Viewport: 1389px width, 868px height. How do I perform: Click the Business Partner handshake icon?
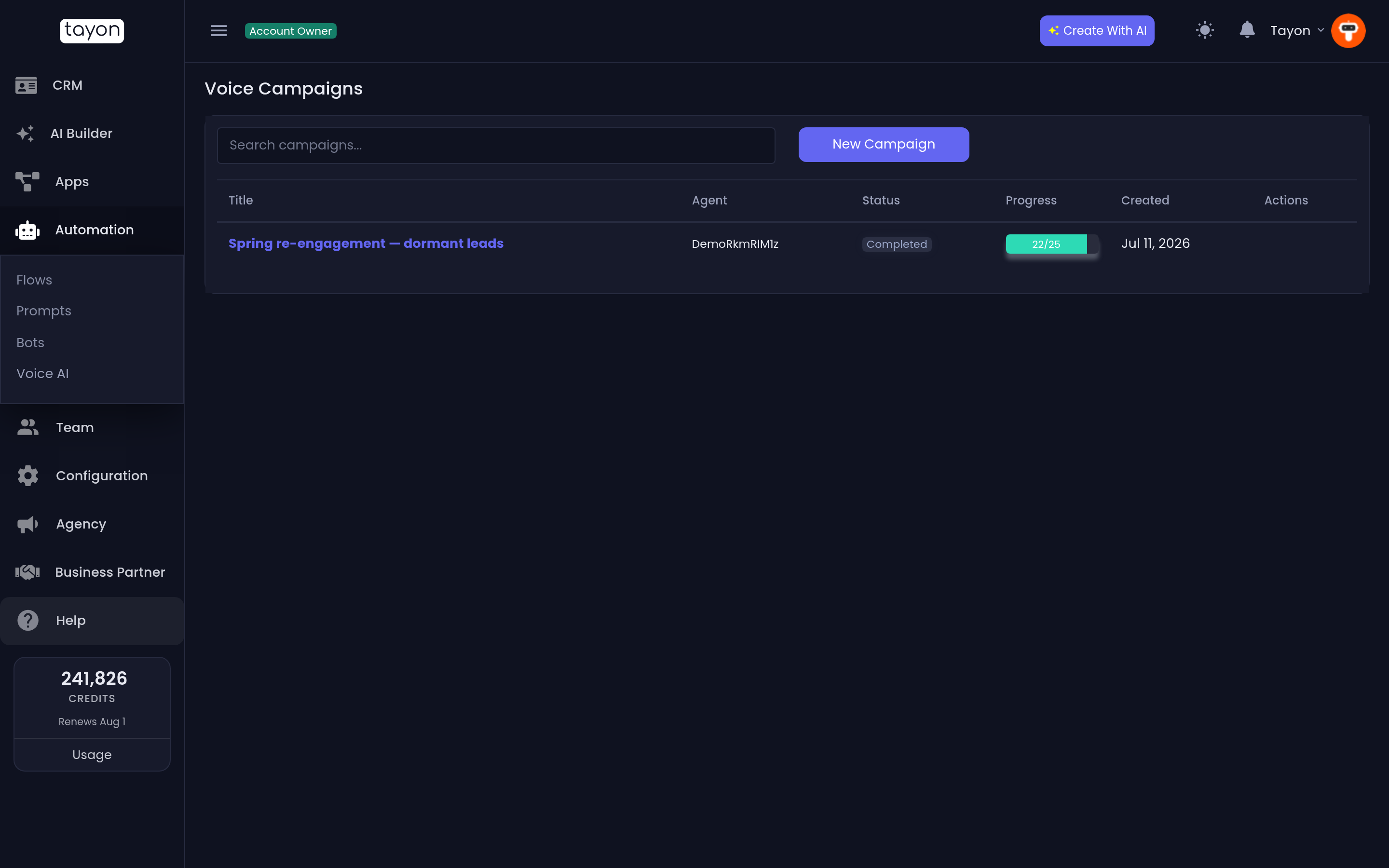click(x=27, y=572)
